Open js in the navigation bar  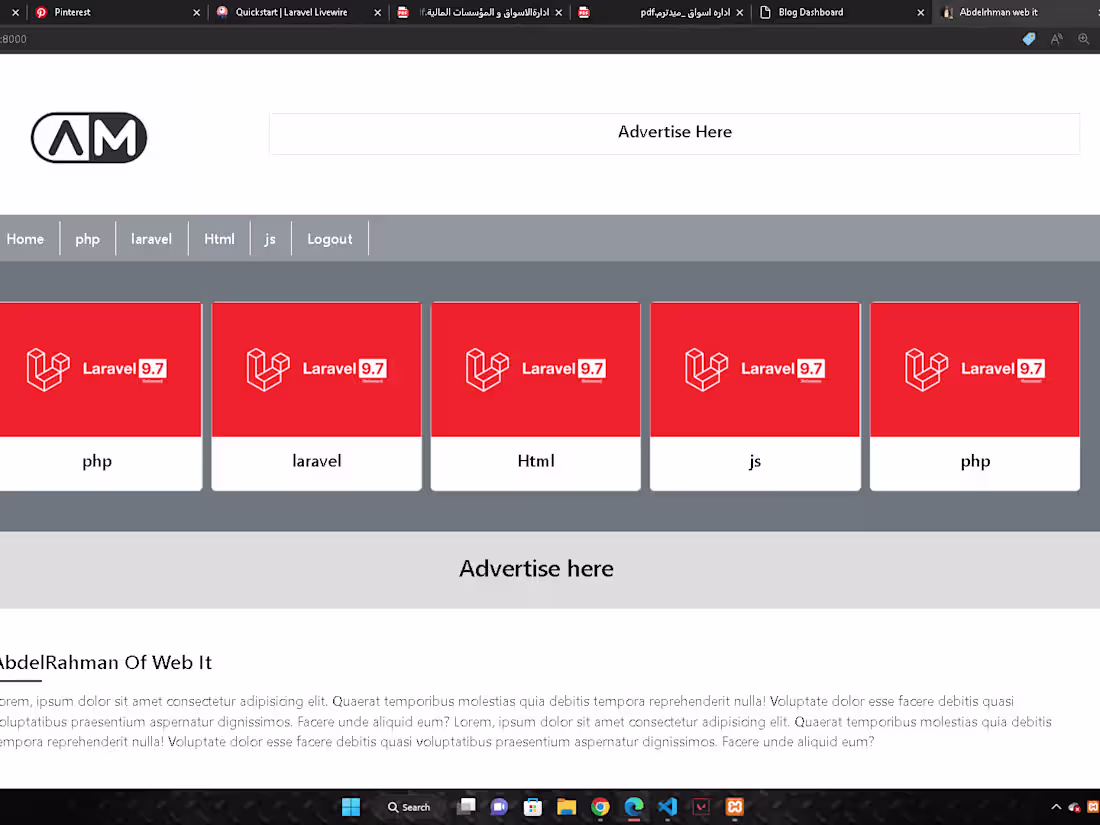click(x=270, y=239)
